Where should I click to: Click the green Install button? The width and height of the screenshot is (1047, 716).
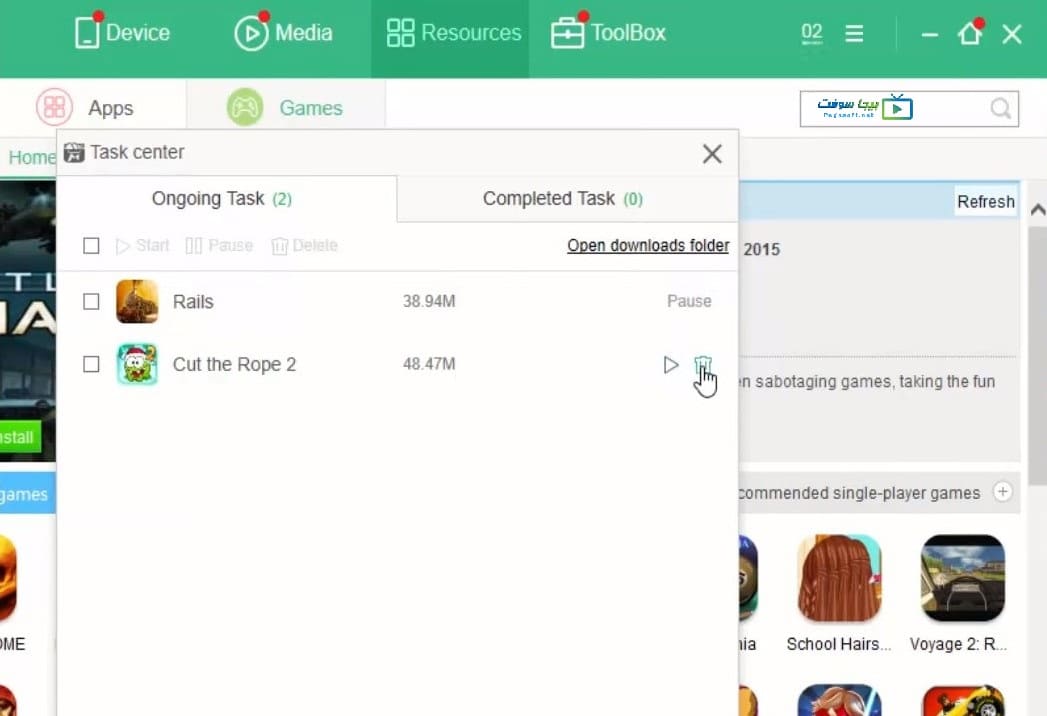[x=18, y=437]
